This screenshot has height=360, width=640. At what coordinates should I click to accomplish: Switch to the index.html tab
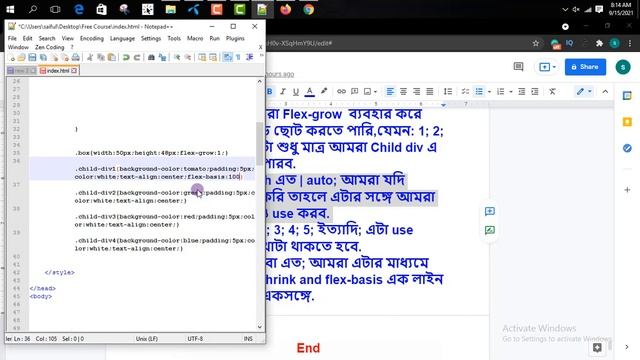[58, 71]
